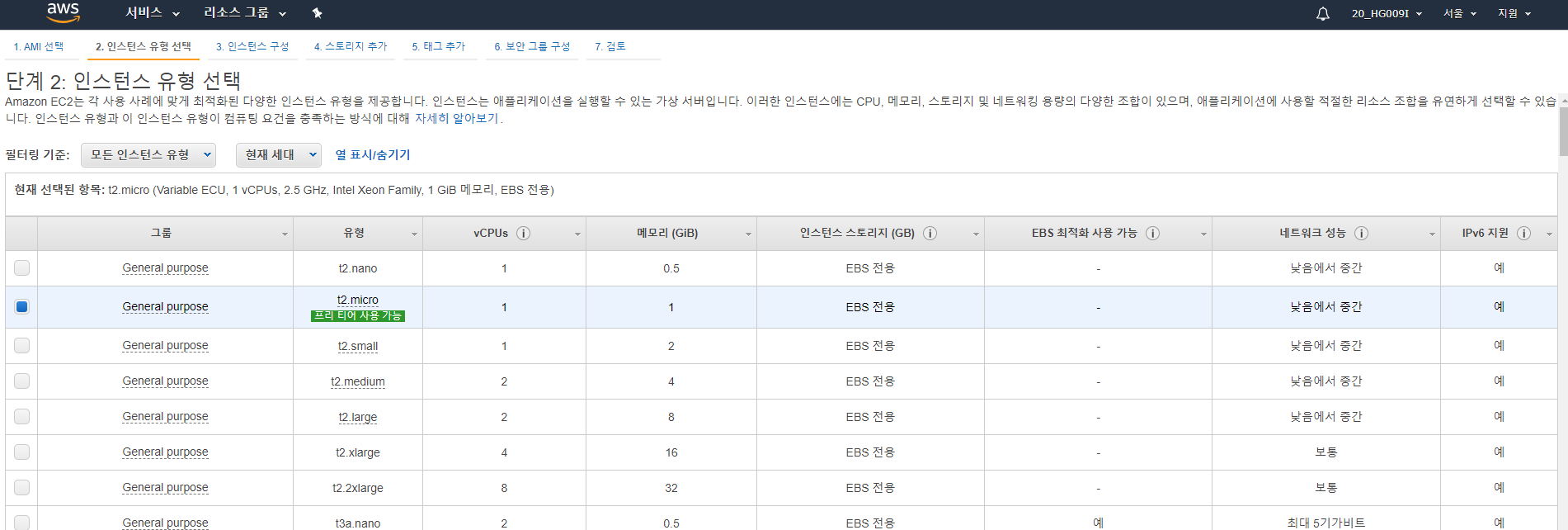Open the 리소스 그룹 dropdown menu
The image size is (1568, 530).
245,13
